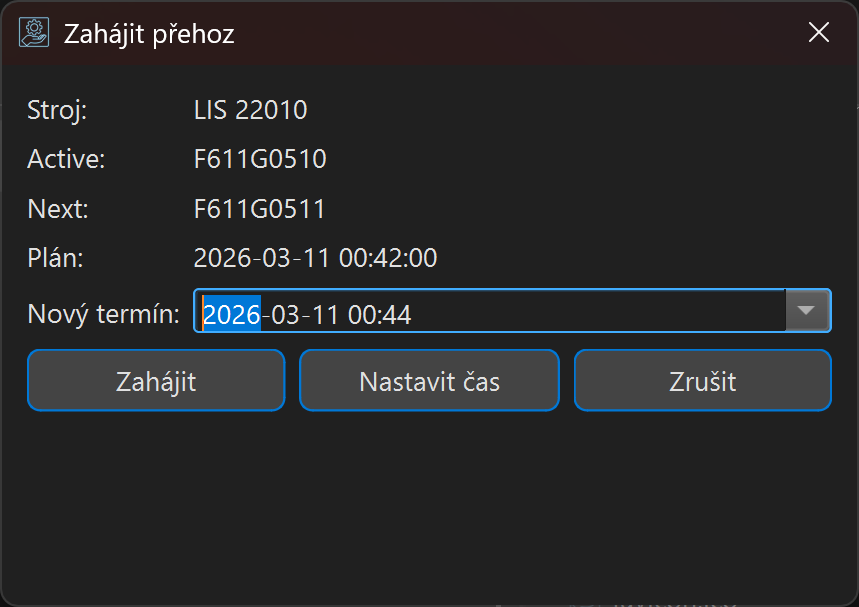
Task: Click the Nový termín label
Action: point(103,315)
